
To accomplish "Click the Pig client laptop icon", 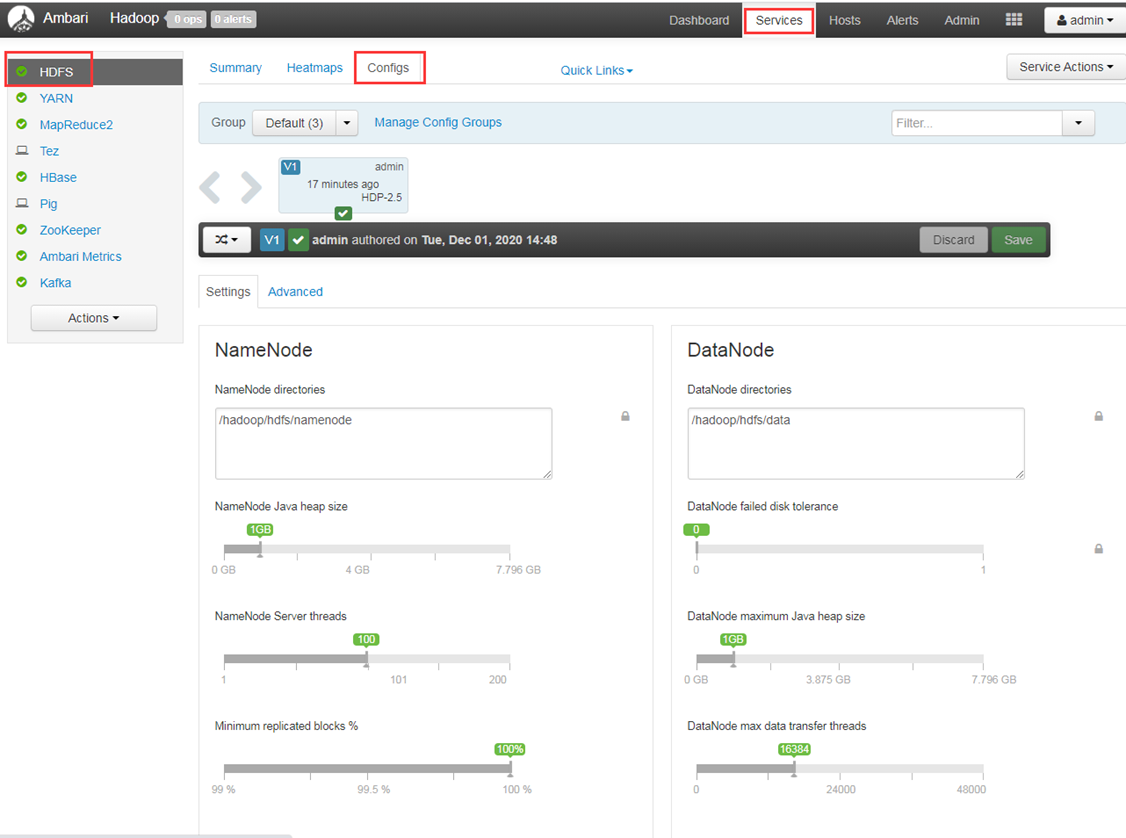I will pos(22,203).
